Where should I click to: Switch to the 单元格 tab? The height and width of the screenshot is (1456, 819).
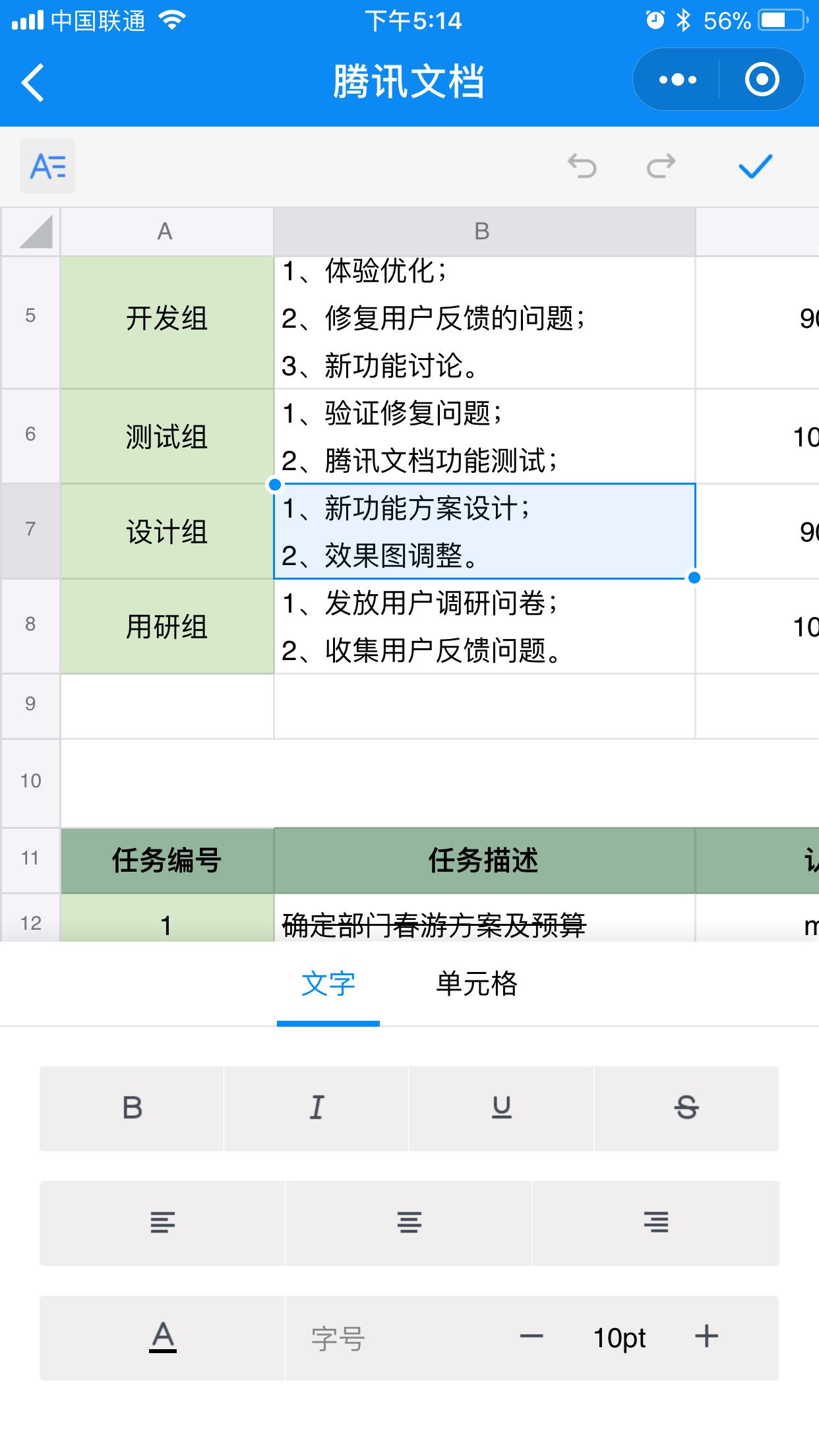476,985
